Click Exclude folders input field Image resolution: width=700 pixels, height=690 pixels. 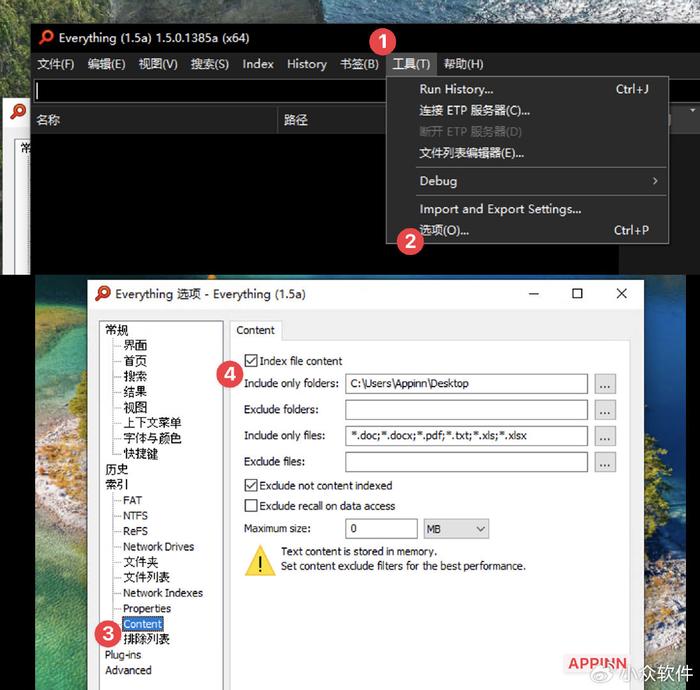point(466,410)
